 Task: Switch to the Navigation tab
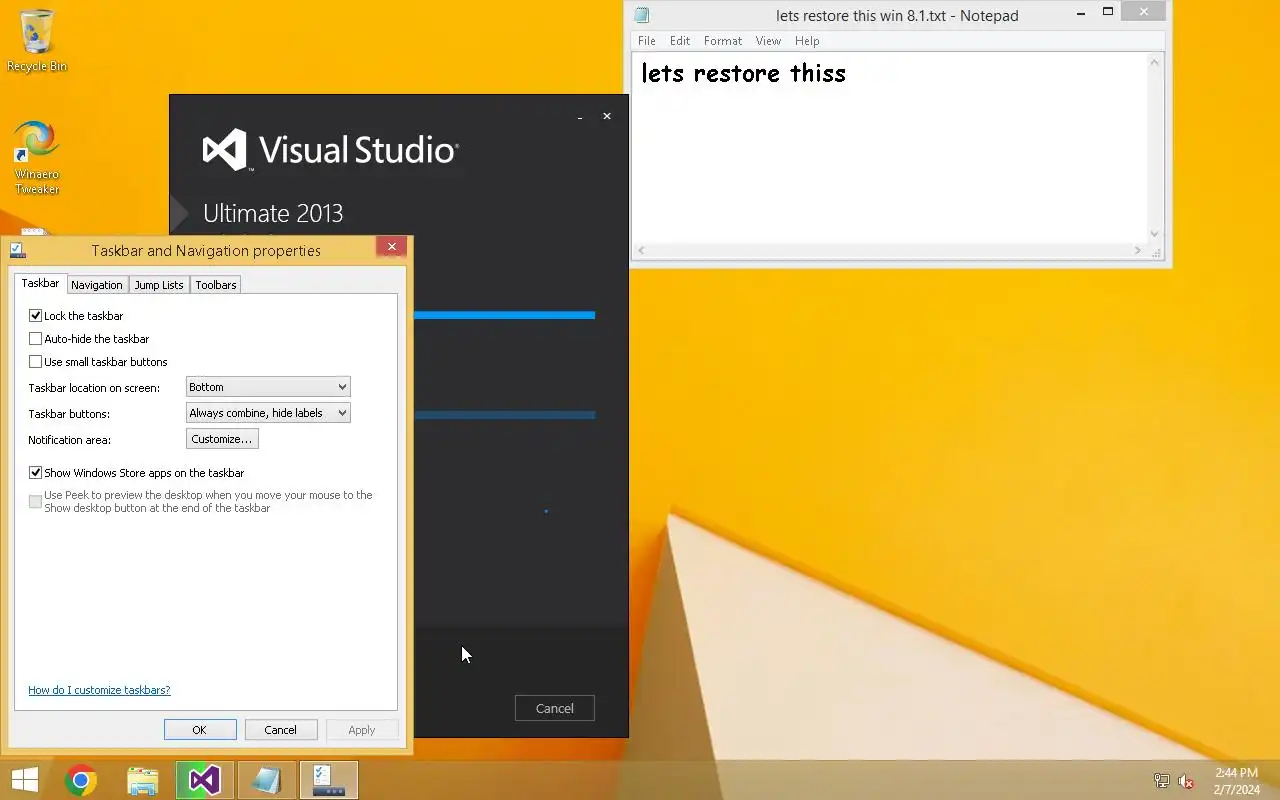[97, 285]
